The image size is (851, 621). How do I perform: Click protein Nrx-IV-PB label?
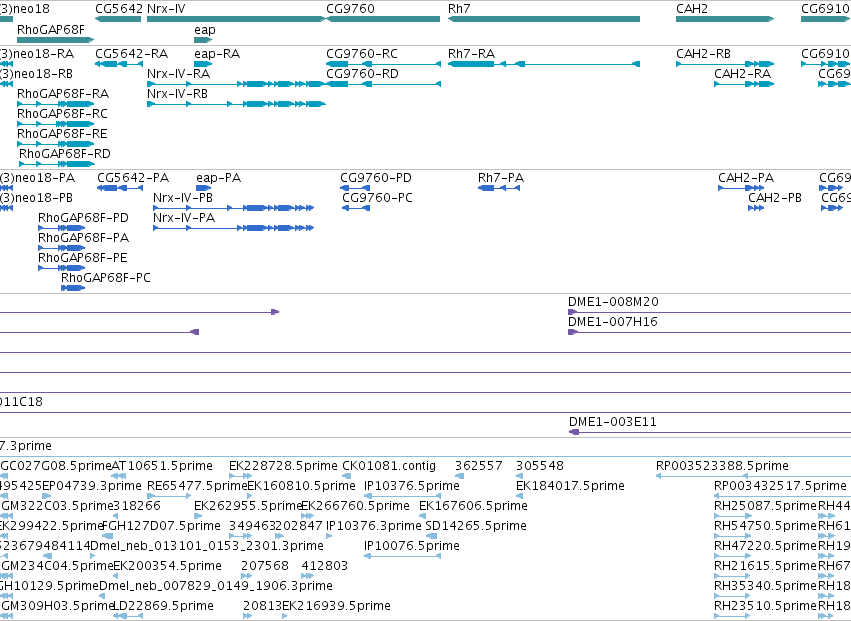183,198
